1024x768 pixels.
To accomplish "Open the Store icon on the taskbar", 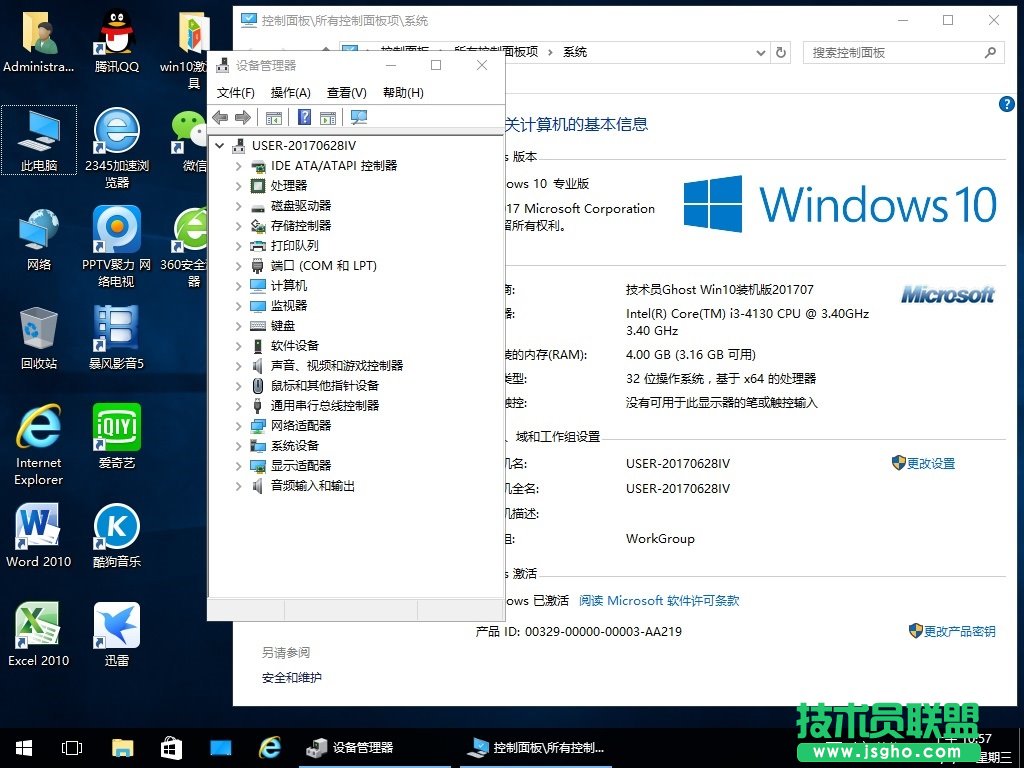I will (x=171, y=748).
